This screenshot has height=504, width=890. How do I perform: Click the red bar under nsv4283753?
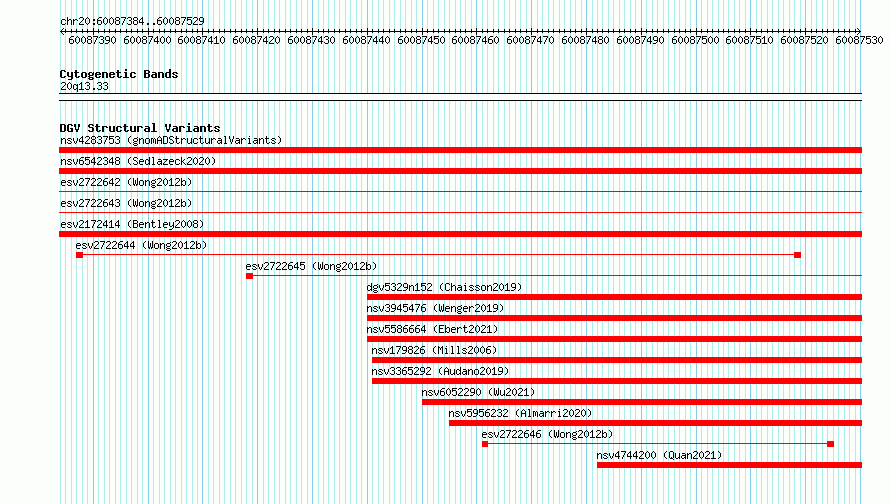pos(460,150)
